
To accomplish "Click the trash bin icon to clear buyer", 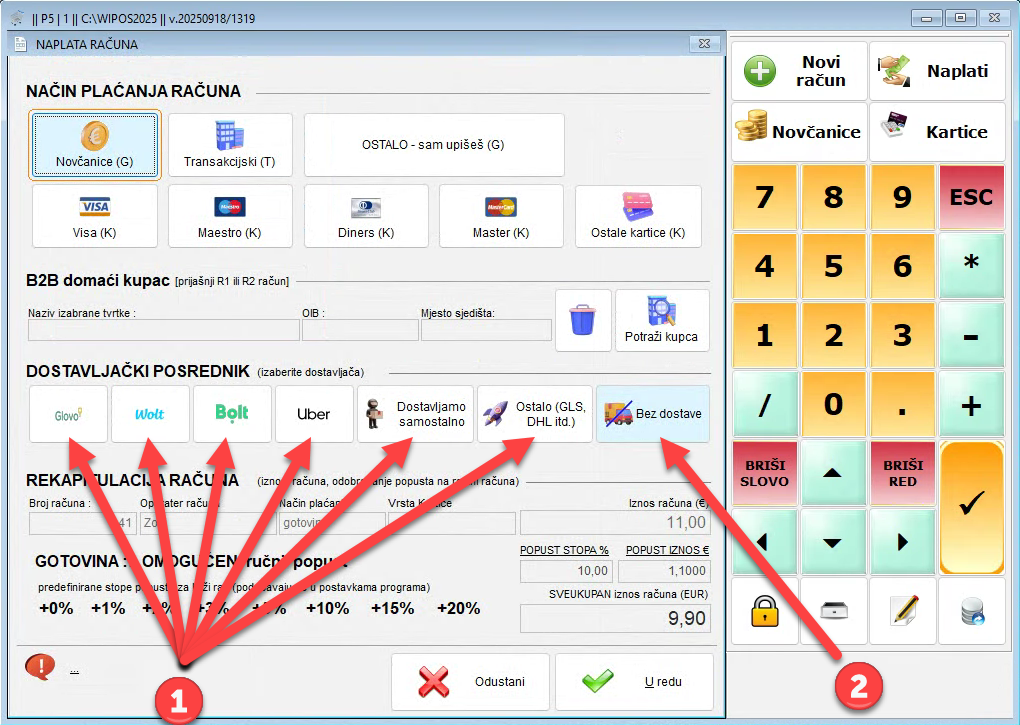I will tap(582, 321).
